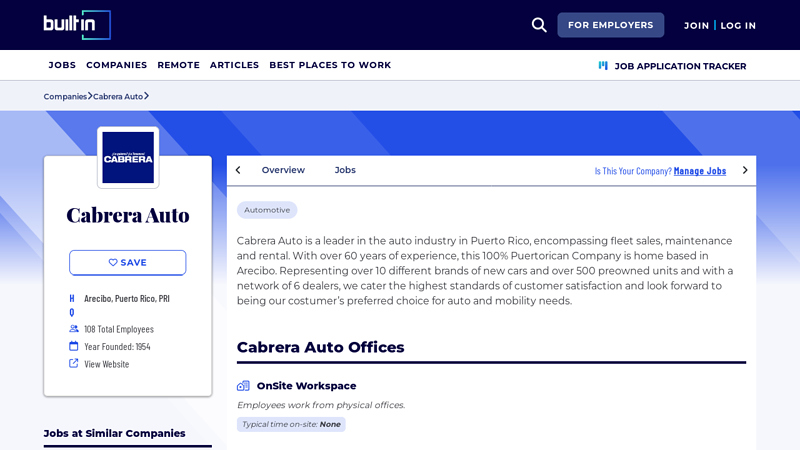Click the OnSite Workspace heading
800x450 pixels.
(306, 386)
